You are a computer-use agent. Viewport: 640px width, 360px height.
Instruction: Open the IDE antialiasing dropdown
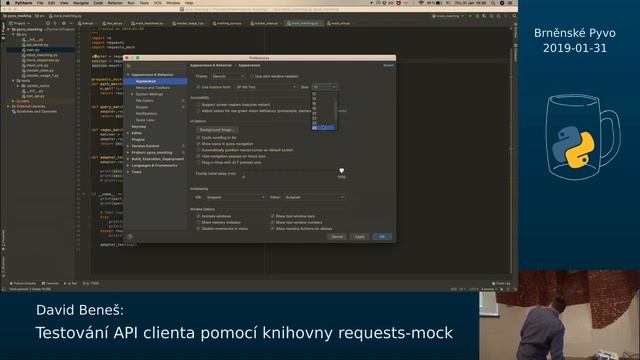[235, 197]
